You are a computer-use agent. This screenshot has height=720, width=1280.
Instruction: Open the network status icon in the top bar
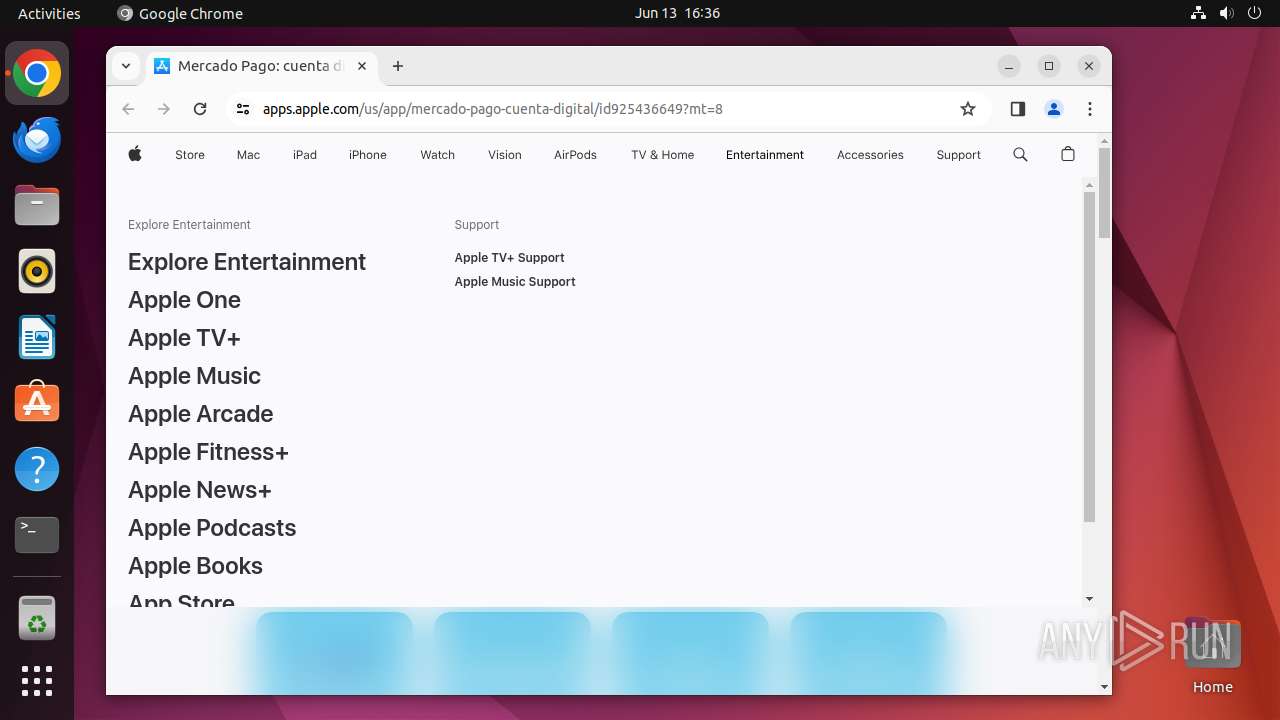1199,13
